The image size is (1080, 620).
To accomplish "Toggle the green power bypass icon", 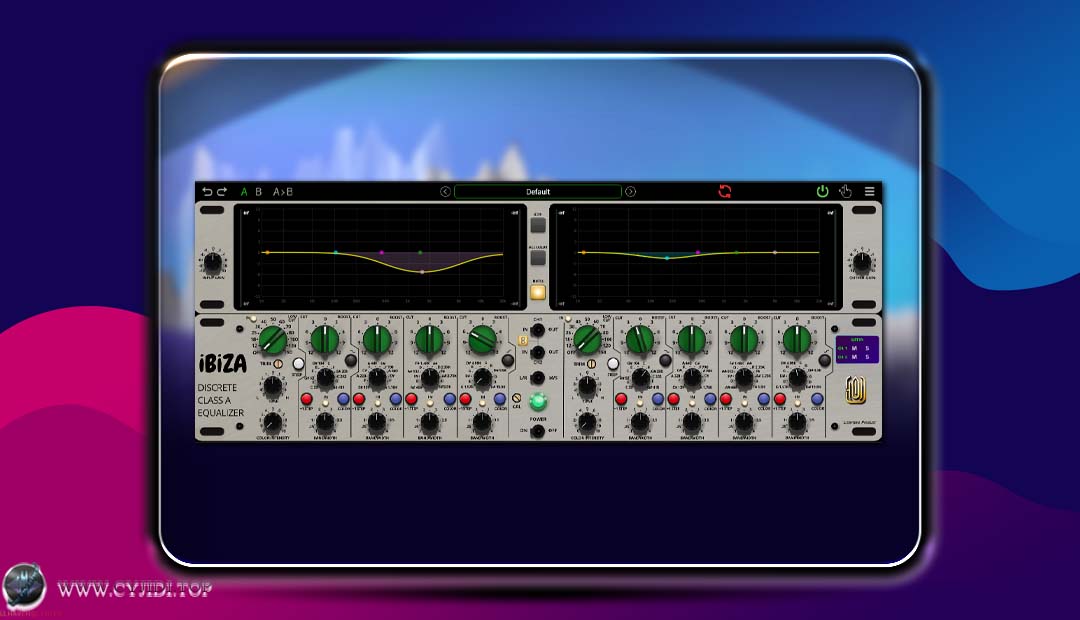I will coord(822,192).
